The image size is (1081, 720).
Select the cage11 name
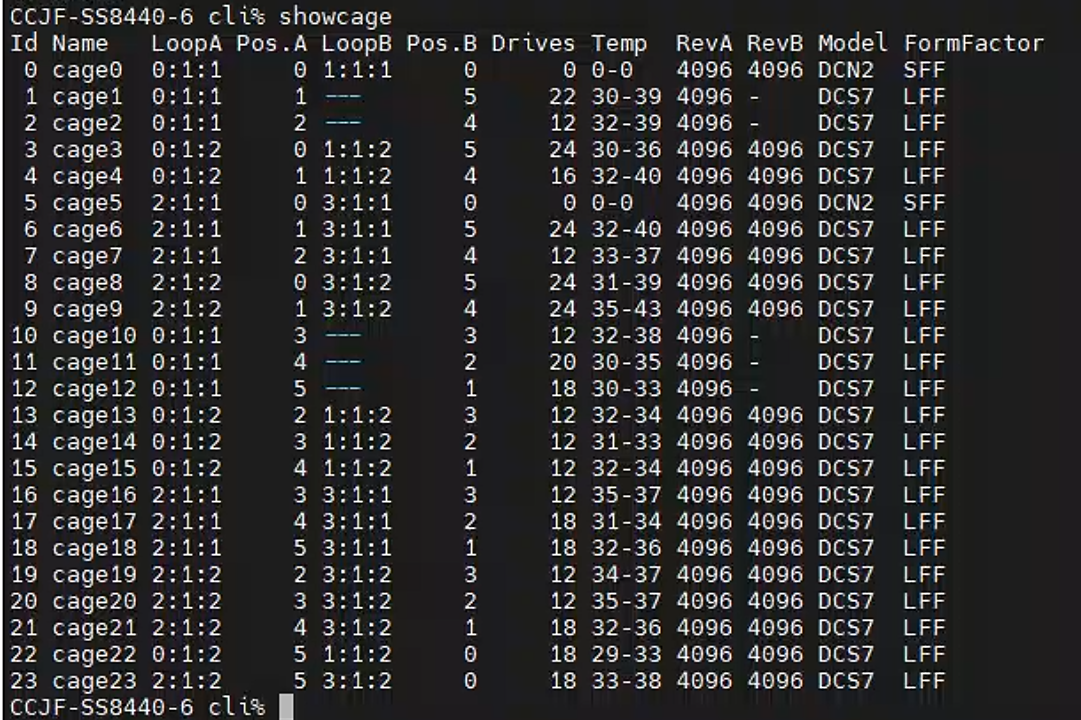[x=94, y=362]
